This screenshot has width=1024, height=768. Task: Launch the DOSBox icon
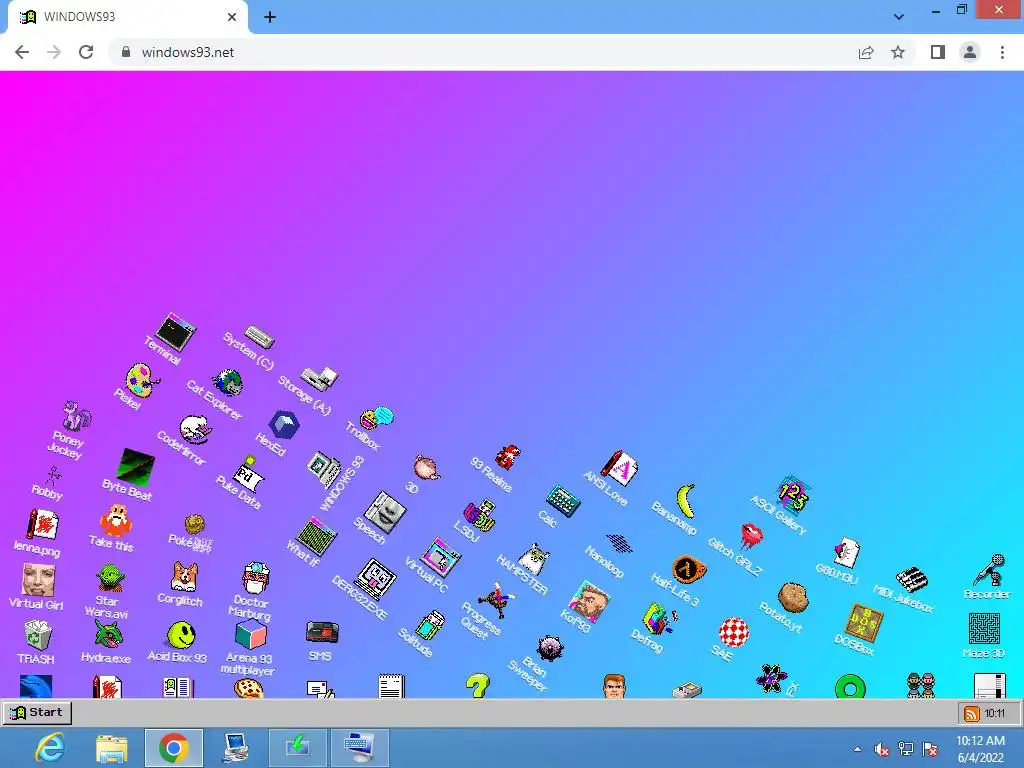click(865, 622)
